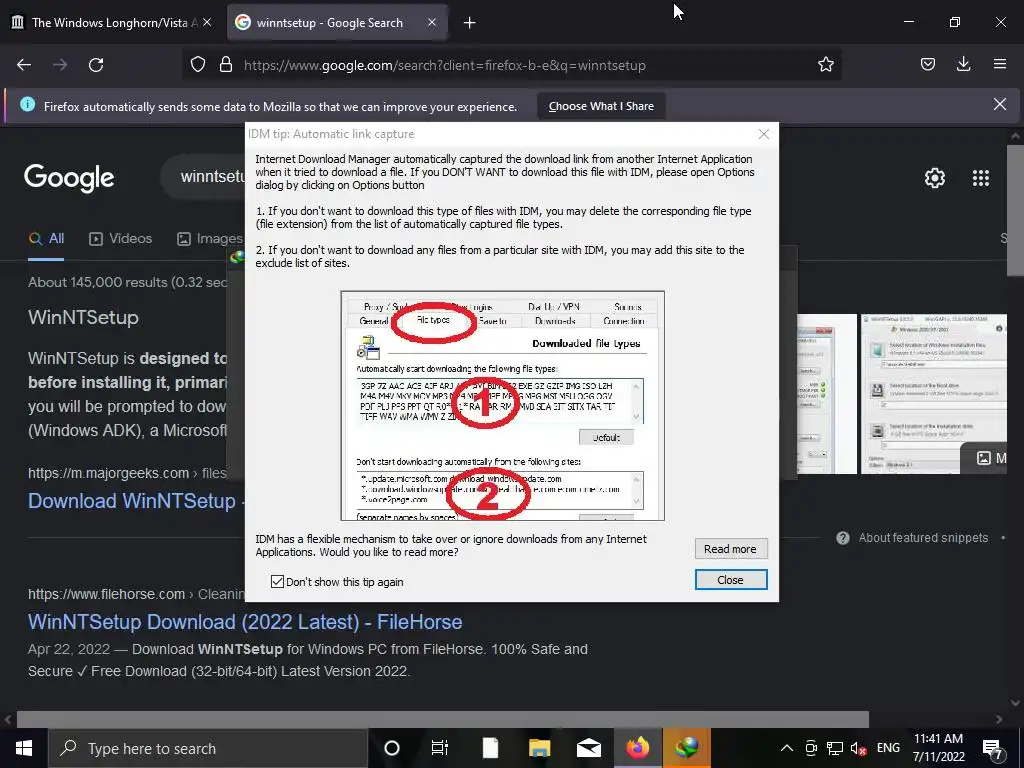Tick off 'Don't show this tip again' checkbox
Screen dimensions: 1024x768
(277, 581)
